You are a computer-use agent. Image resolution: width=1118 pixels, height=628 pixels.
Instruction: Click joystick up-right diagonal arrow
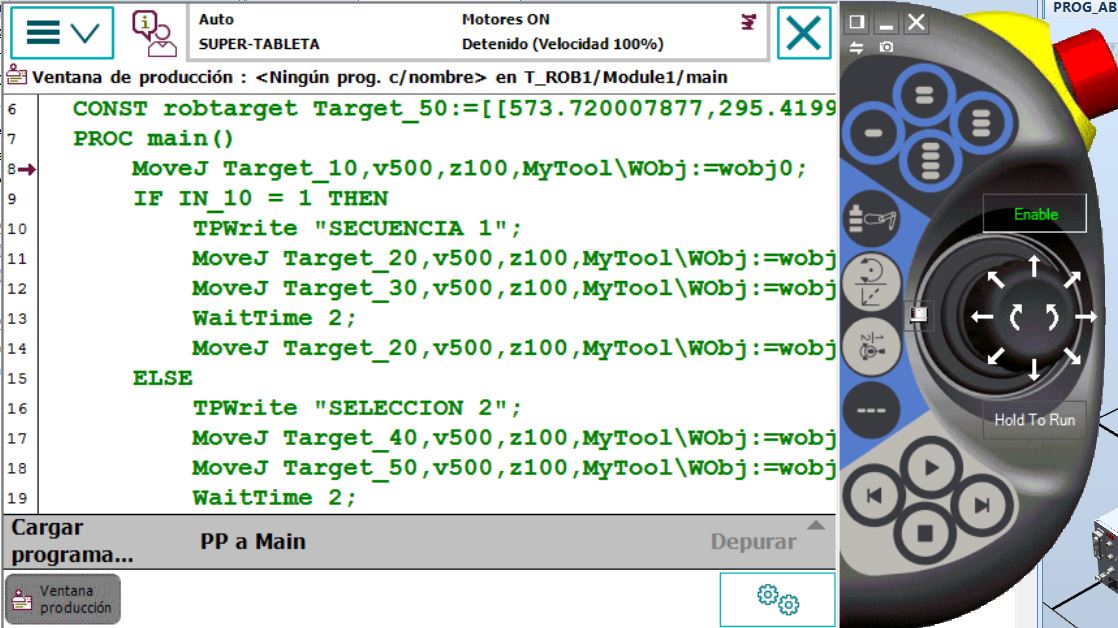coord(1073,279)
